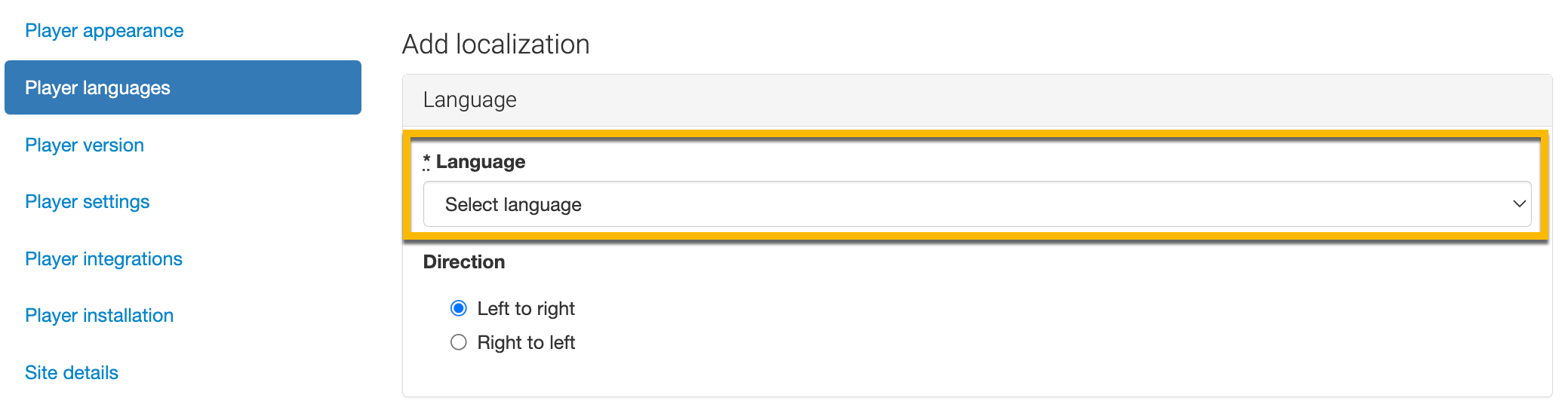Viewport: 1568px width, 410px height.
Task: Open the Player appearance page
Action: coord(104,31)
